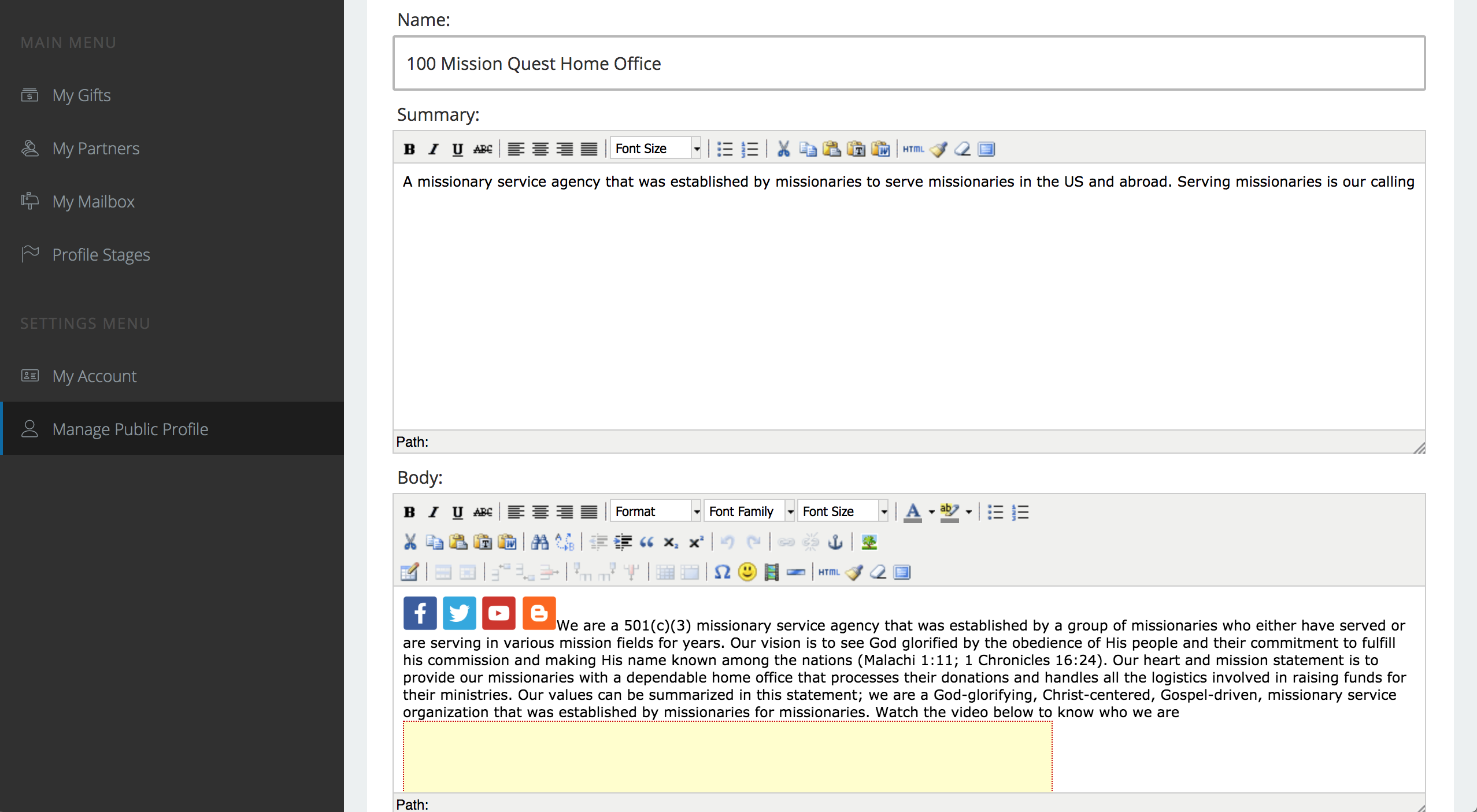Open the My Mailbox link
Screen dimensions: 1477x812
(93, 201)
